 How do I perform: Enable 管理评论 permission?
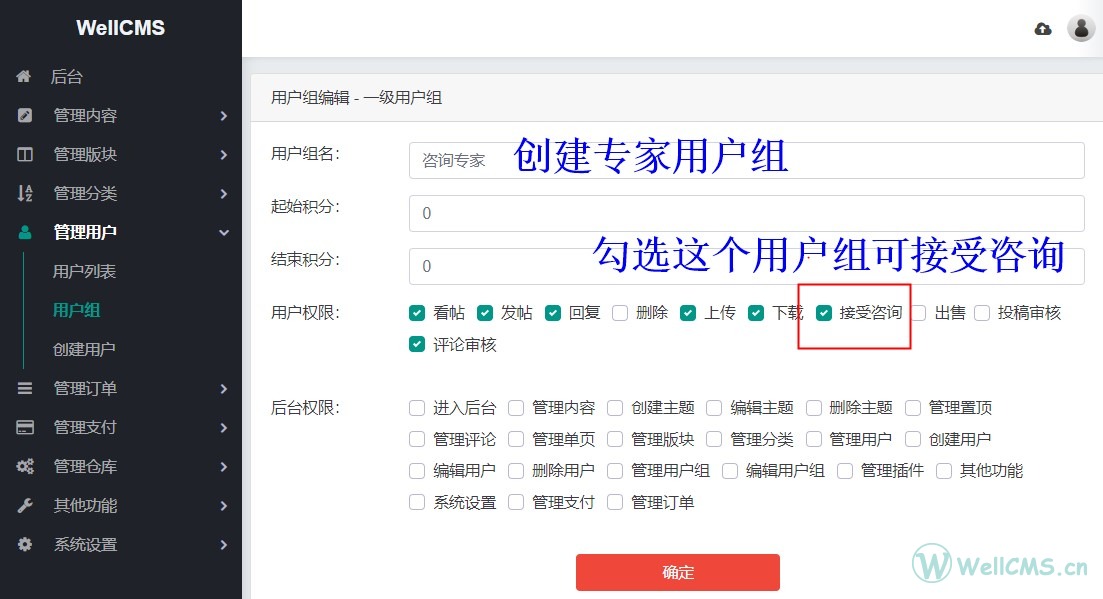[x=417, y=439]
